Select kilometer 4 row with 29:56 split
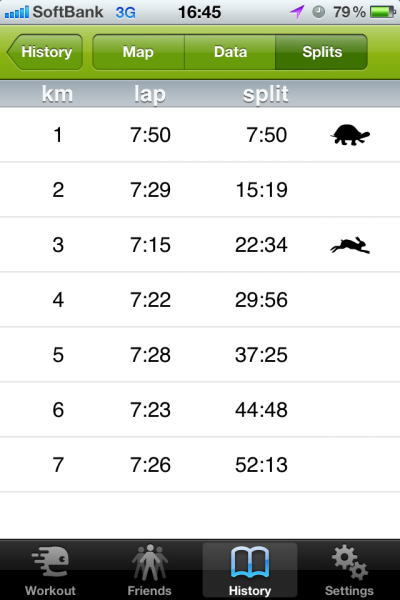This screenshot has width=400, height=600. (200, 300)
